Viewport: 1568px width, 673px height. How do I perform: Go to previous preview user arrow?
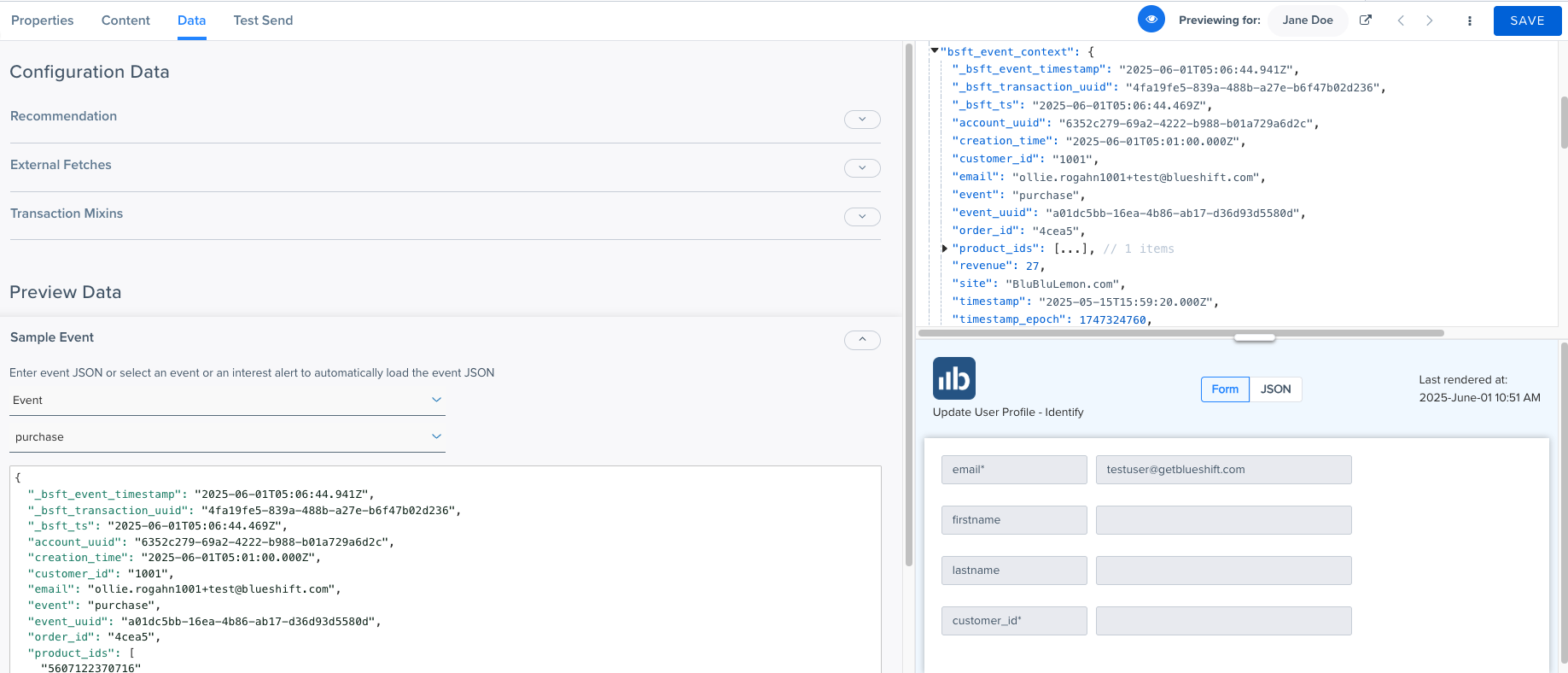point(1401,20)
